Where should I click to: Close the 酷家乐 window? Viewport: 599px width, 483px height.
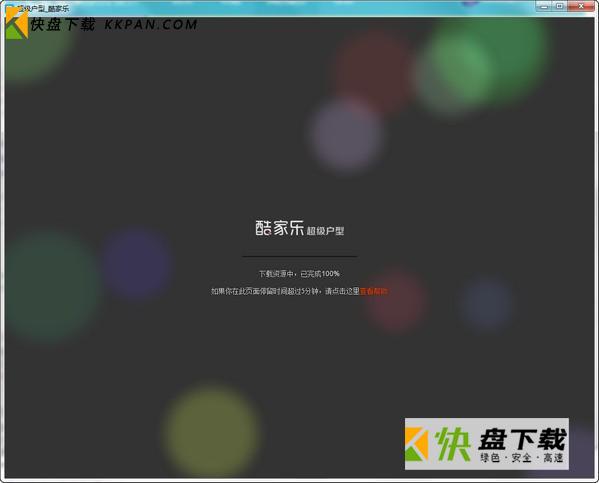pos(581,6)
